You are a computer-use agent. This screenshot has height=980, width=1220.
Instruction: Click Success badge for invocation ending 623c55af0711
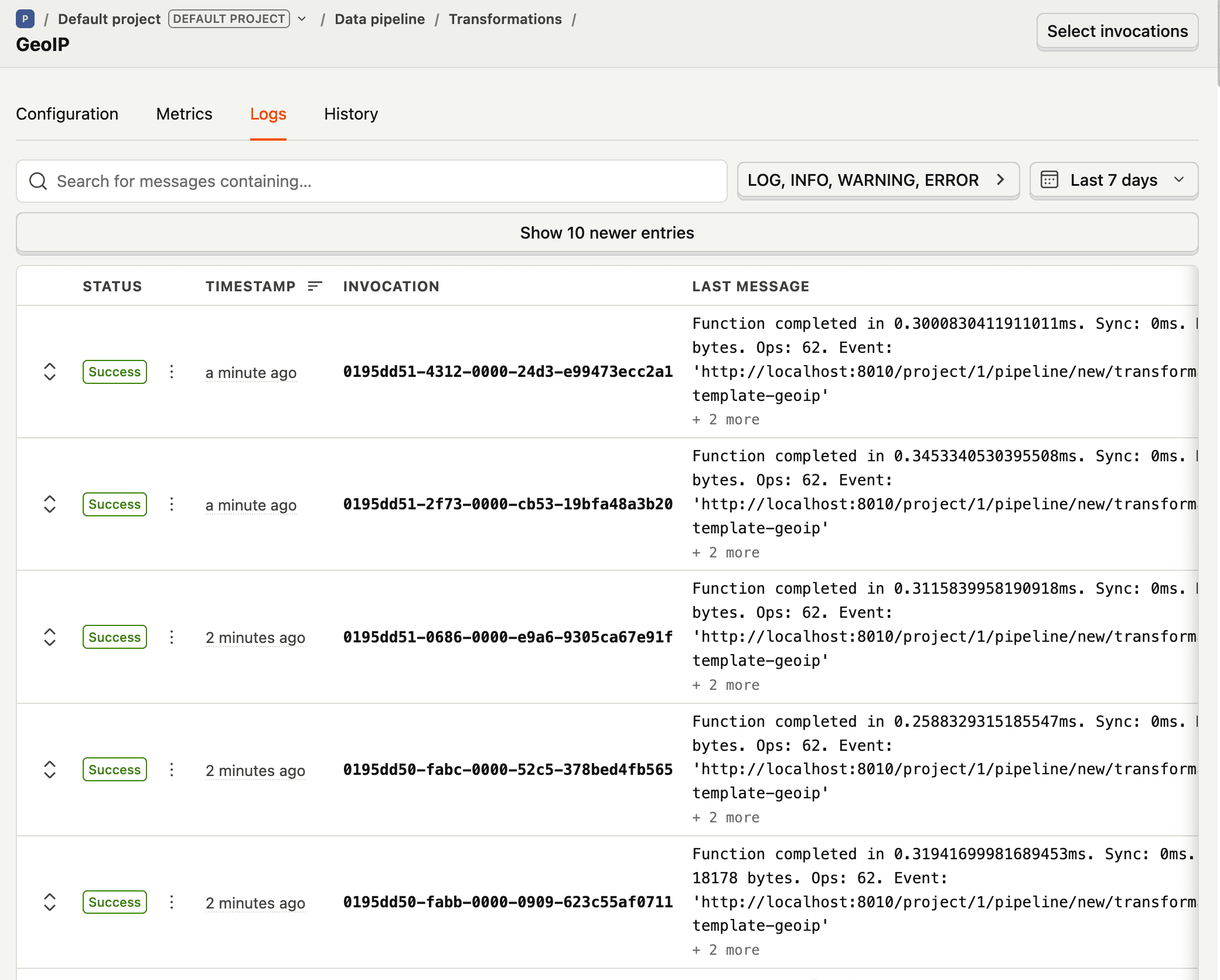[x=115, y=902]
